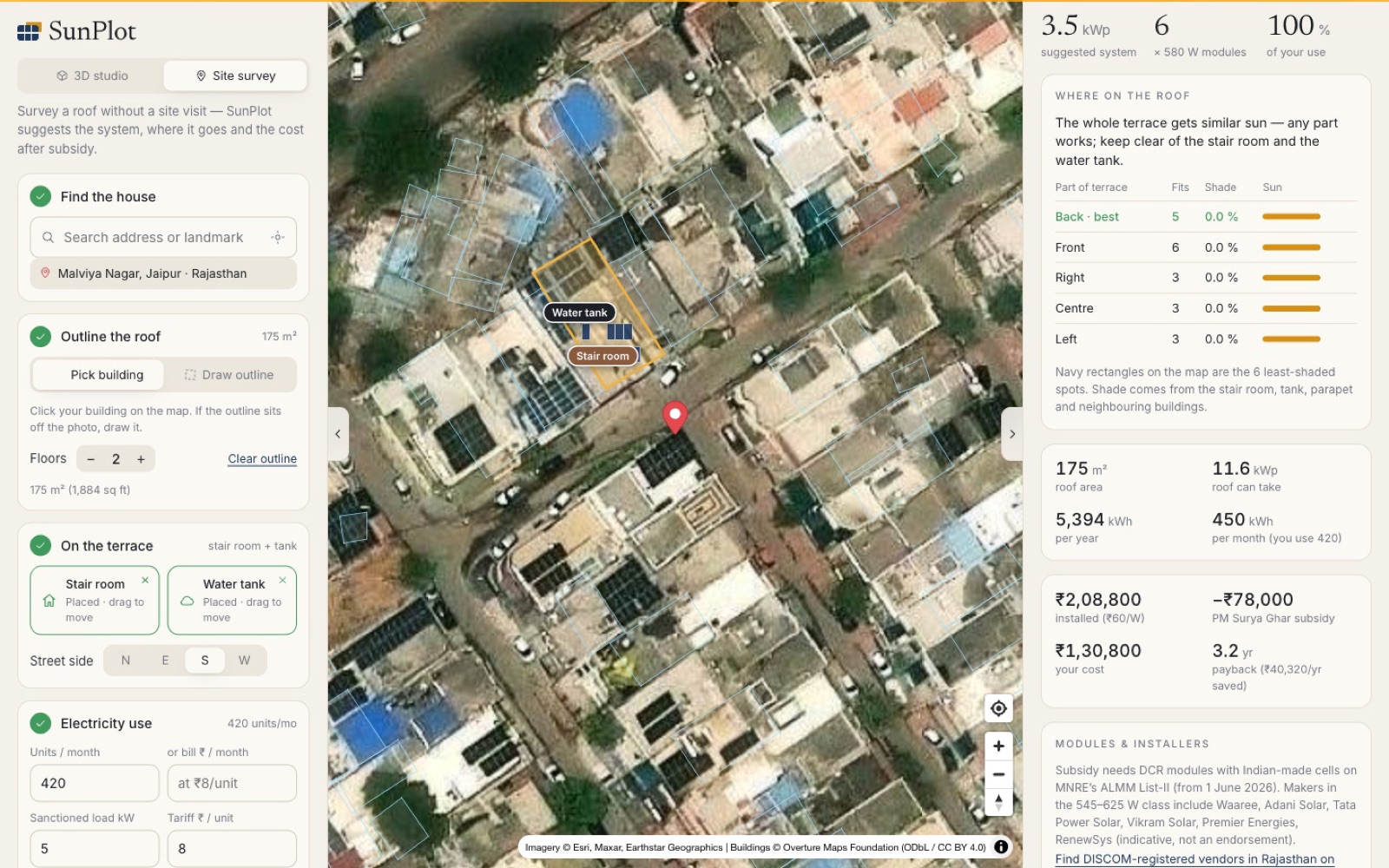Image resolution: width=1389 pixels, height=868 pixels.
Task: Click the Stair room house icon
Action: pyautogui.click(x=49, y=601)
